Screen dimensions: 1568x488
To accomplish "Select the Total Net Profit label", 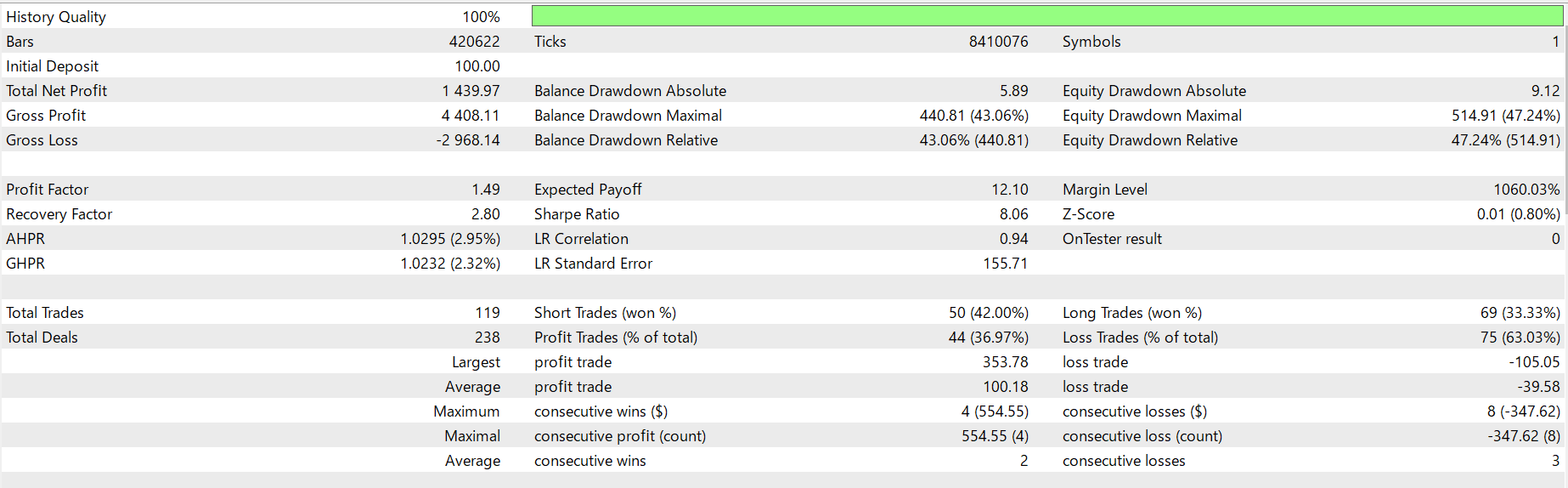I will (x=57, y=91).
